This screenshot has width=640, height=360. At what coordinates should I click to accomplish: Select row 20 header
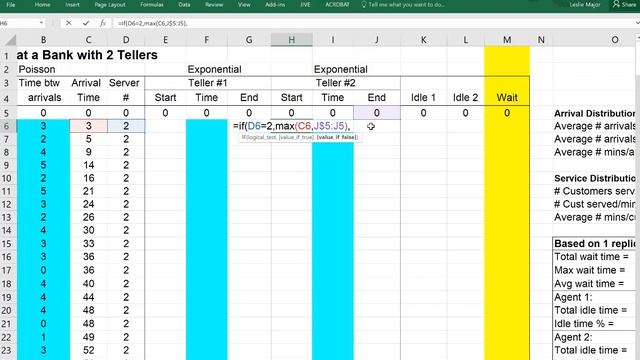(x=7, y=310)
